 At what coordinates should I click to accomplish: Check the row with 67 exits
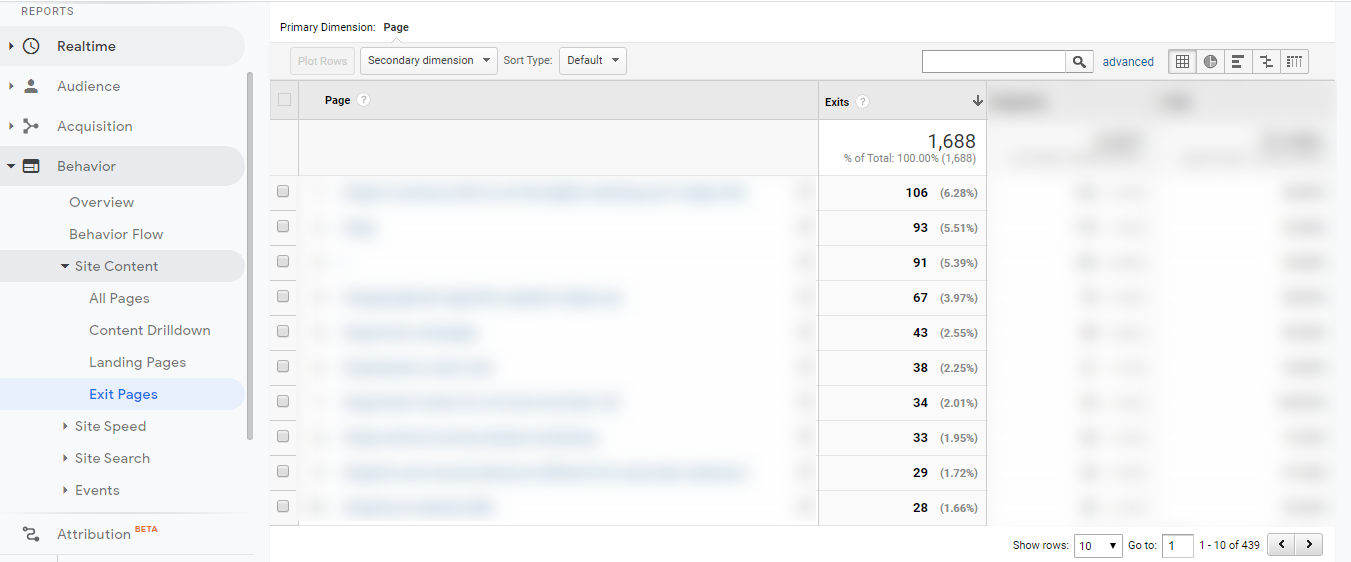pos(283,296)
